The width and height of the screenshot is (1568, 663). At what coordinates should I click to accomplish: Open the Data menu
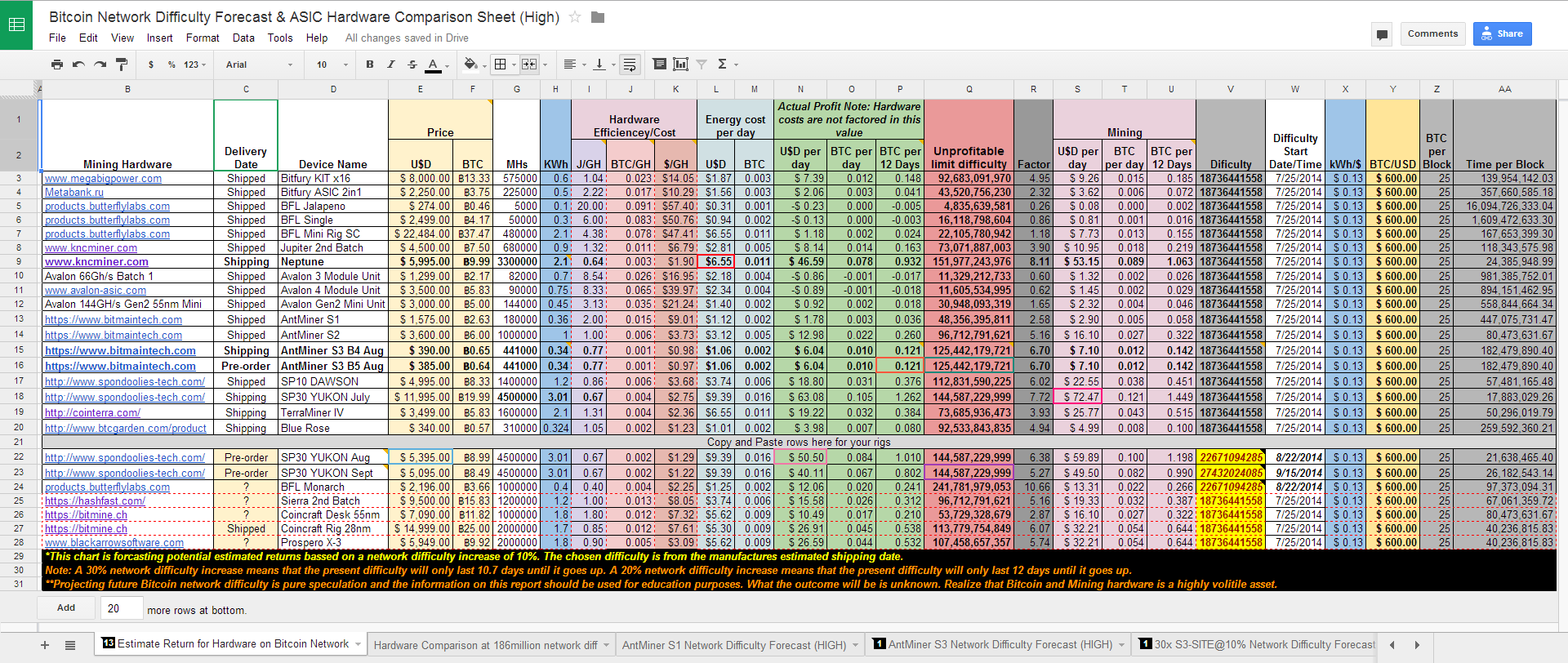click(243, 38)
